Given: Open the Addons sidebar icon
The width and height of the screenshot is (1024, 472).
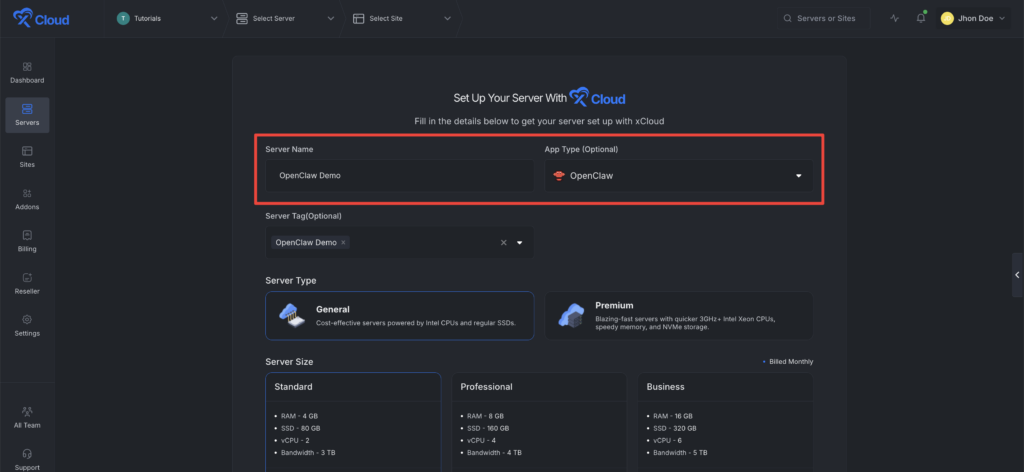Looking at the screenshot, I should pos(27,198).
